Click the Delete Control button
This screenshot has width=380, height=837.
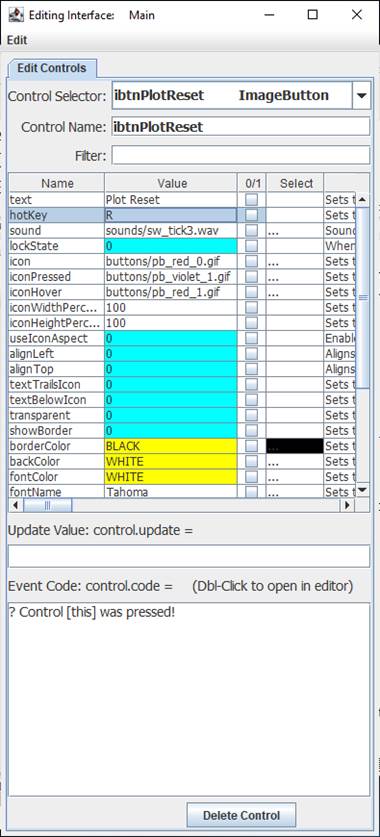241,816
